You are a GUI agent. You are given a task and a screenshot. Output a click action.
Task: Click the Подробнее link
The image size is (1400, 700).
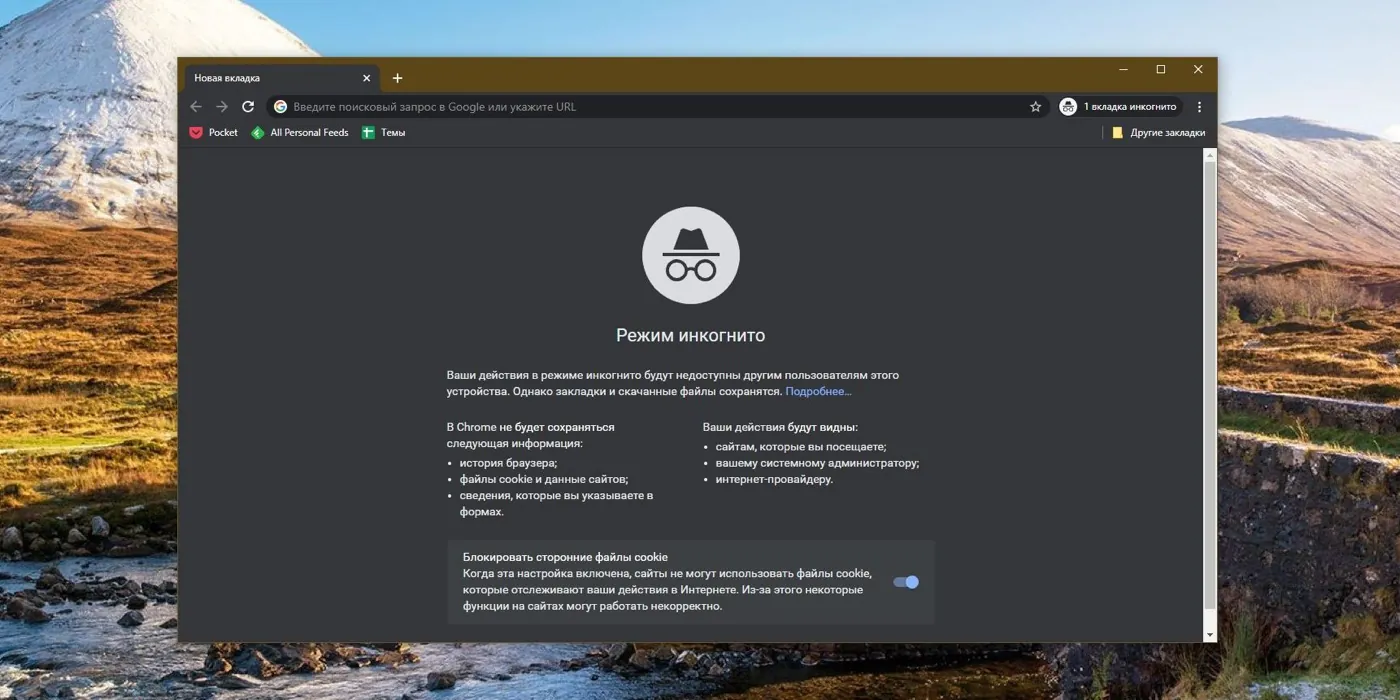tap(818, 392)
